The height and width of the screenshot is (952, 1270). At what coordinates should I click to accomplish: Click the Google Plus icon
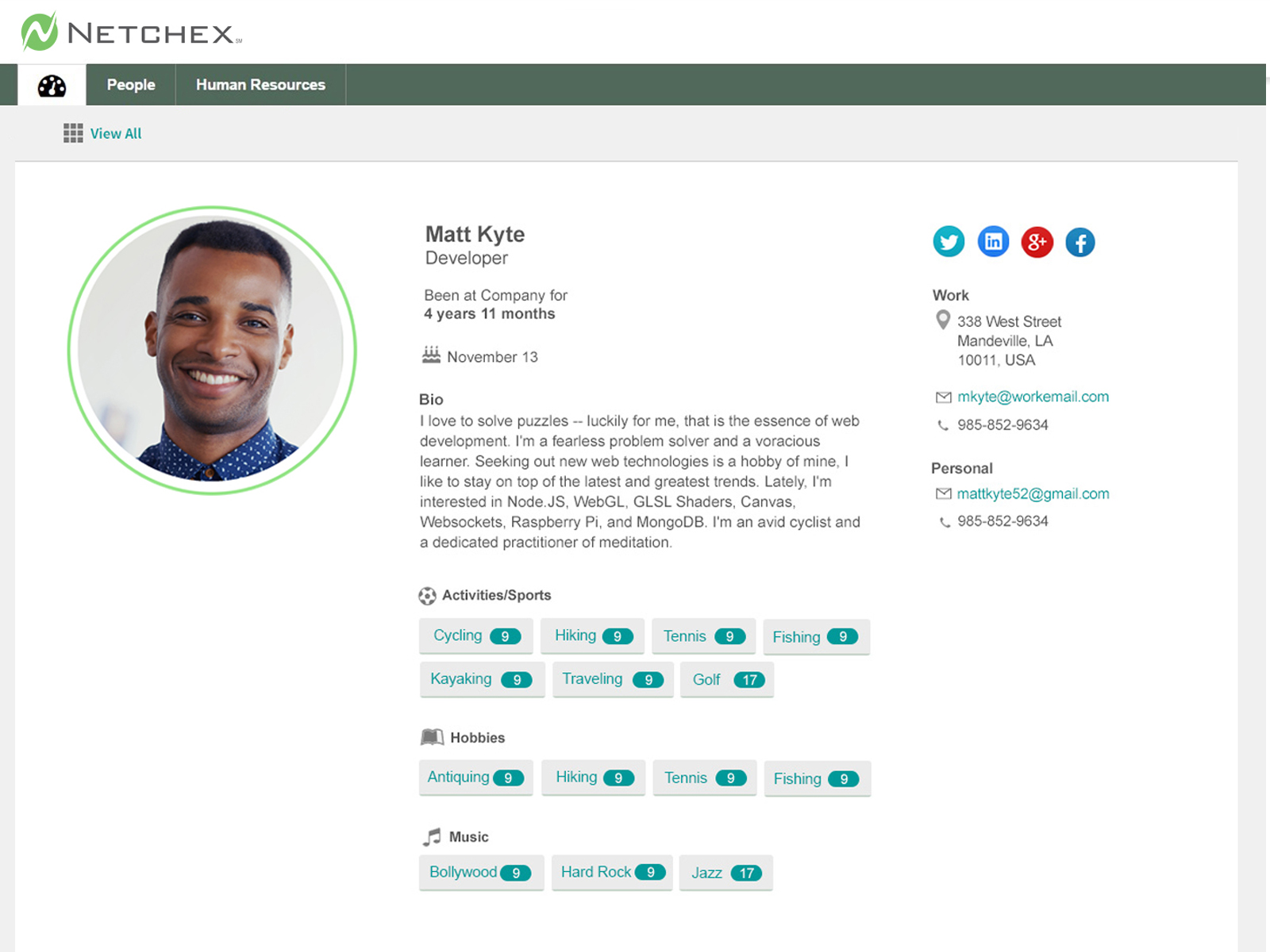click(x=1037, y=242)
